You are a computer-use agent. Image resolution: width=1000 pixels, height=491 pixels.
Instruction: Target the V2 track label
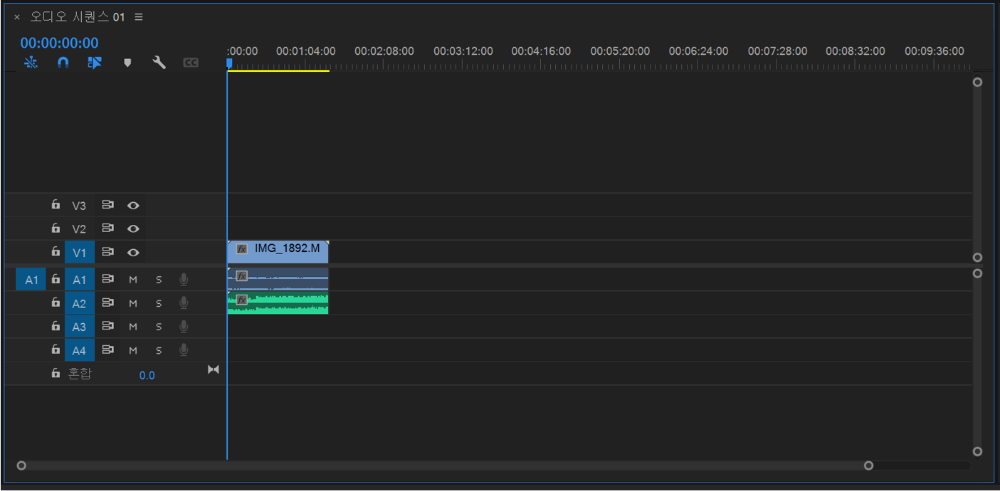(x=79, y=229)
